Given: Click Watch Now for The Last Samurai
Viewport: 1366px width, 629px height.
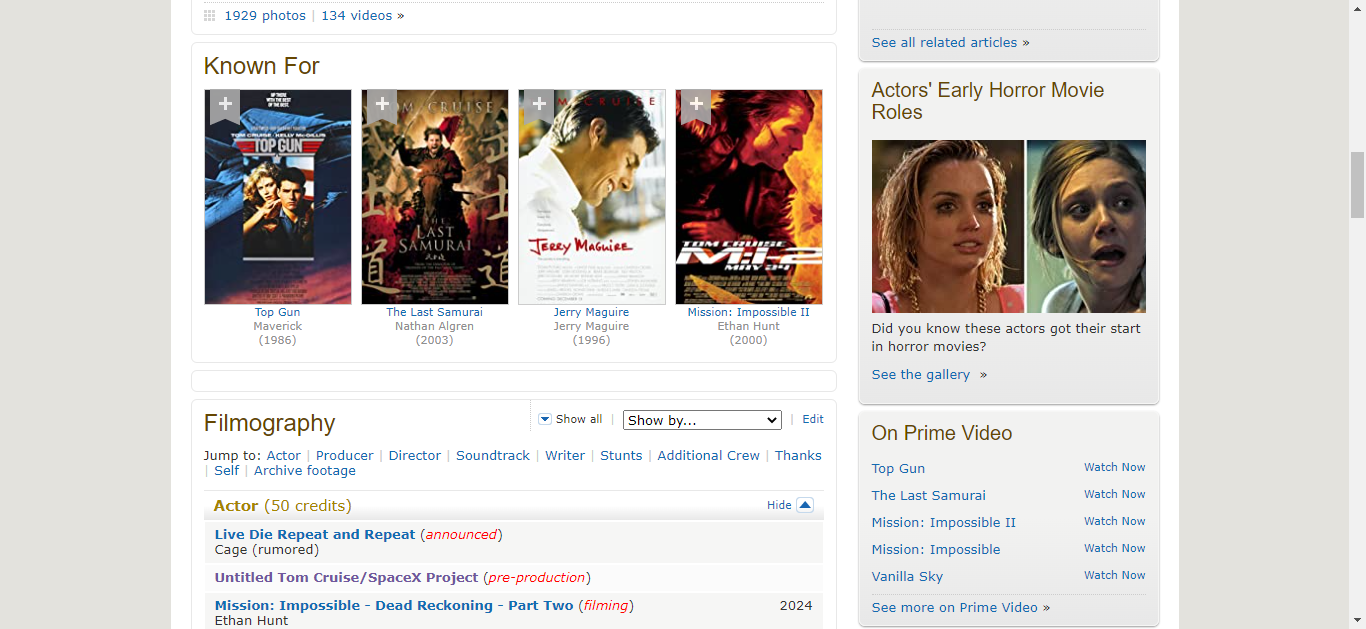Looking at the screenshot, I should [x=1115, y=494].
